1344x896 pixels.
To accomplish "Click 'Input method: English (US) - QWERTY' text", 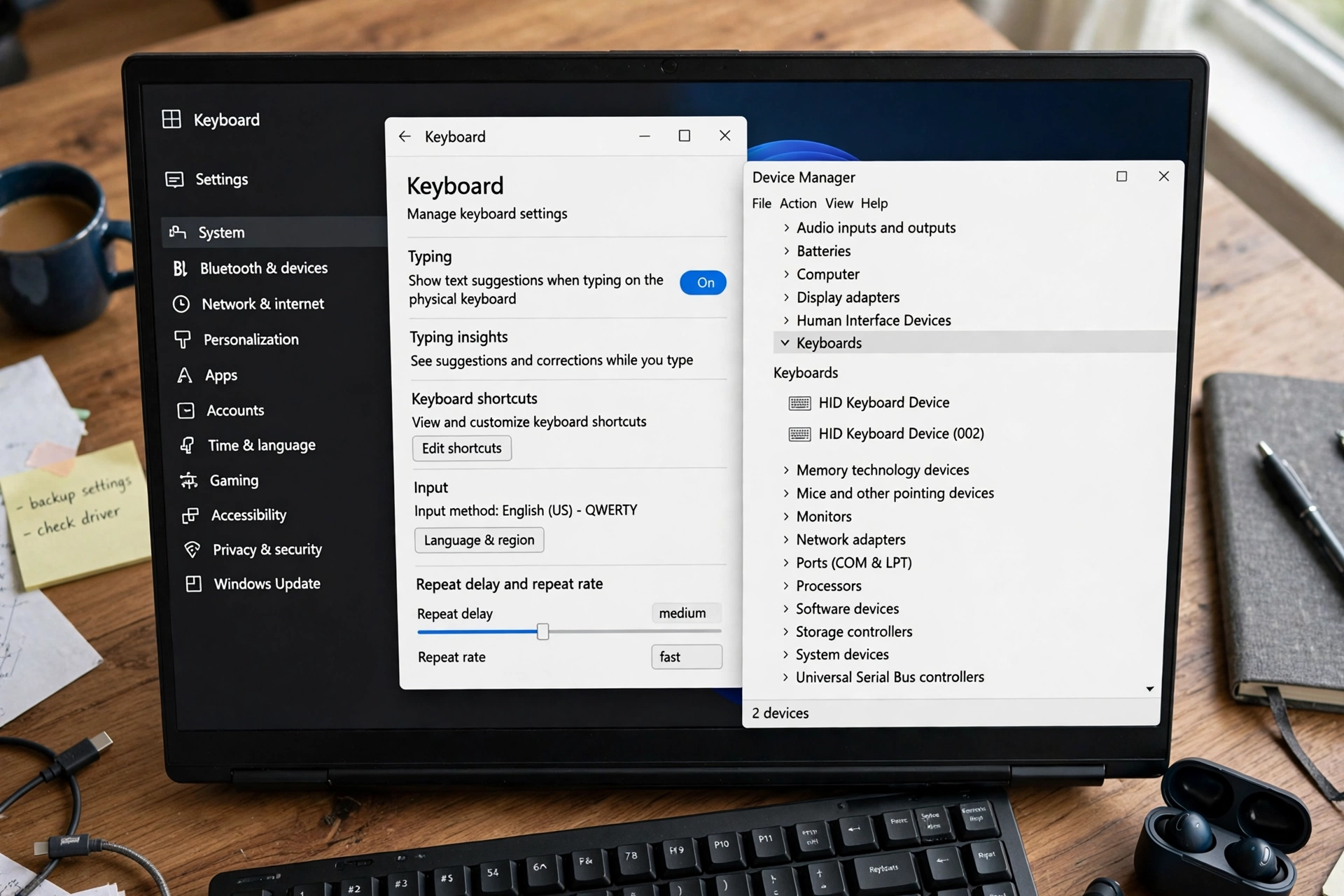I will [526, 510].
